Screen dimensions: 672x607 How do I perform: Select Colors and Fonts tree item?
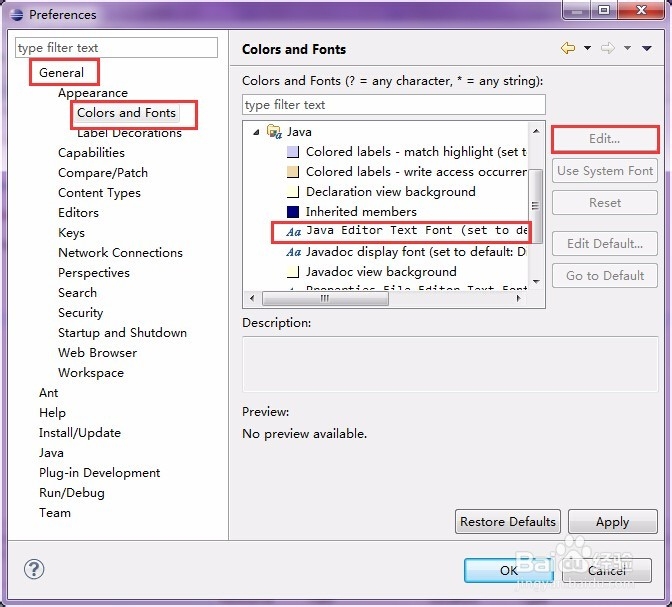tap(126, 113)
